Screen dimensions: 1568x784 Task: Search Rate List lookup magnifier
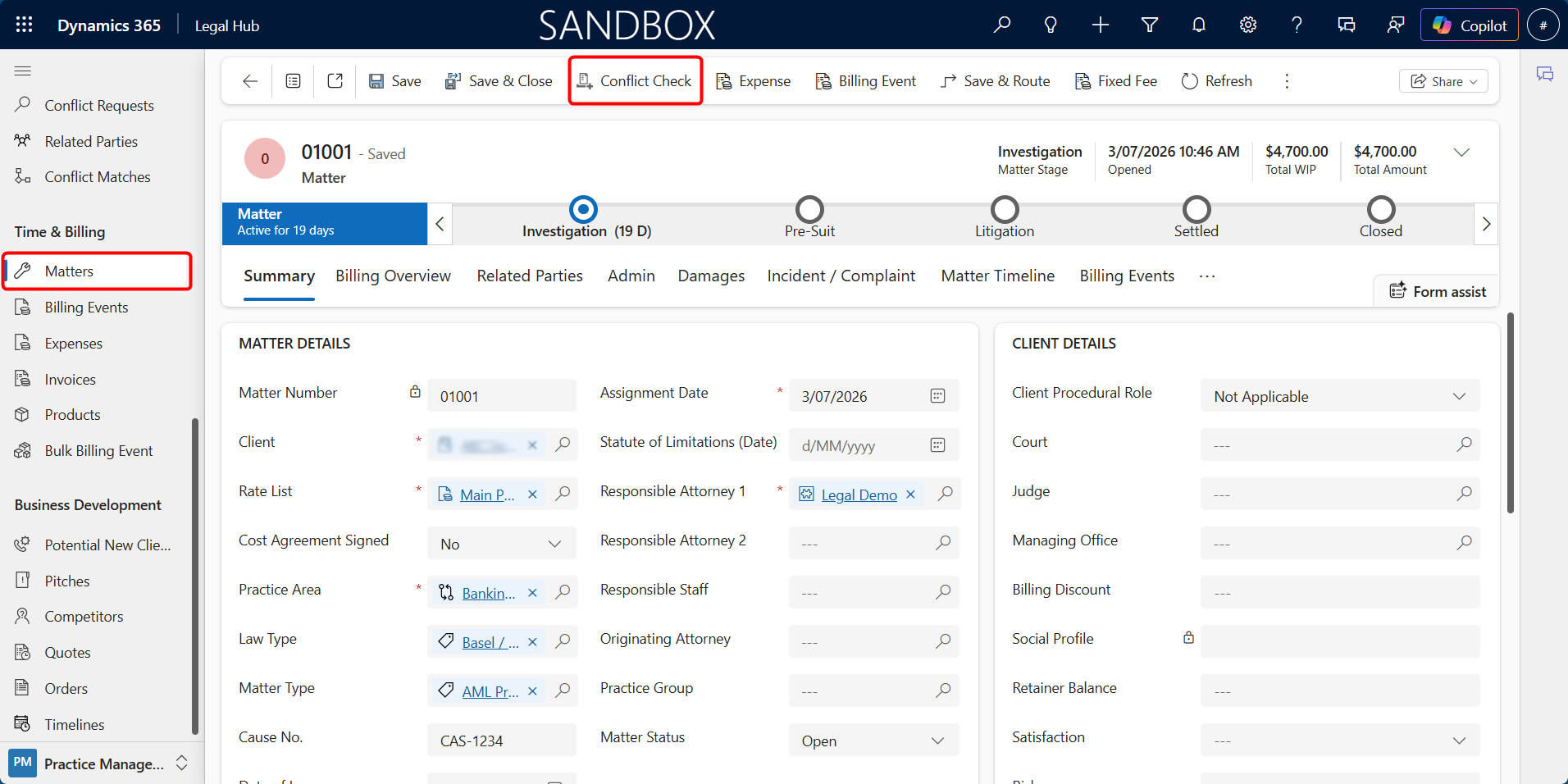tap(563, 494)
